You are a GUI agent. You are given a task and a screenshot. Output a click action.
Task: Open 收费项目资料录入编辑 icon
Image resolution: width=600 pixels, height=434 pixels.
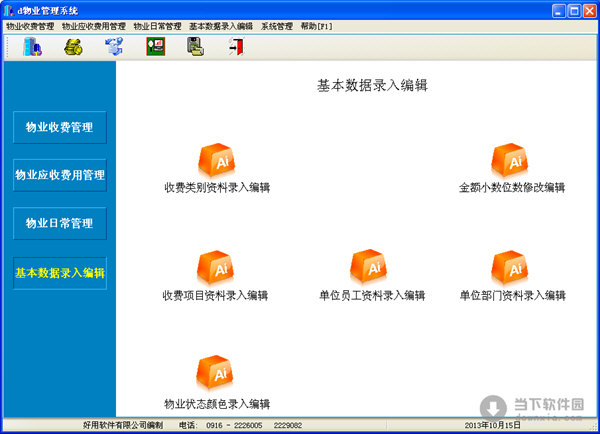pos(215,267)
